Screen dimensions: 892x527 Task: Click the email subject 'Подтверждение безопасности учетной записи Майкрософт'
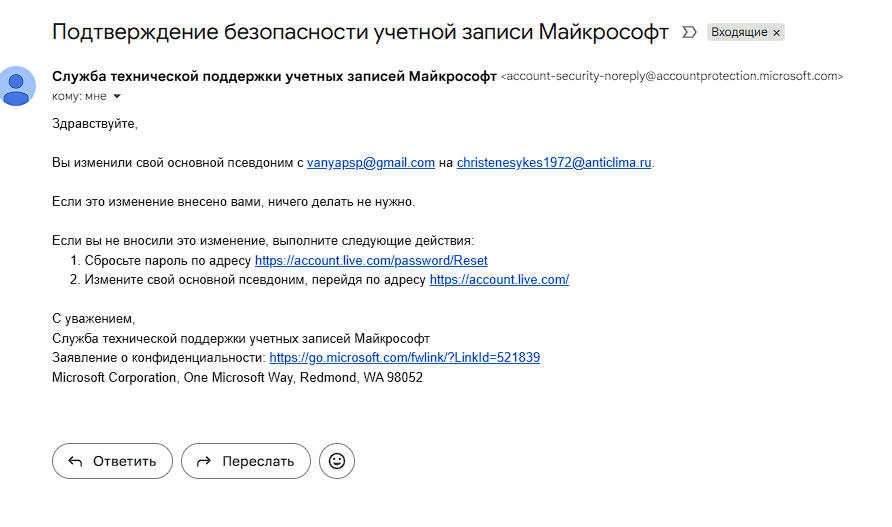coord(360,32)
